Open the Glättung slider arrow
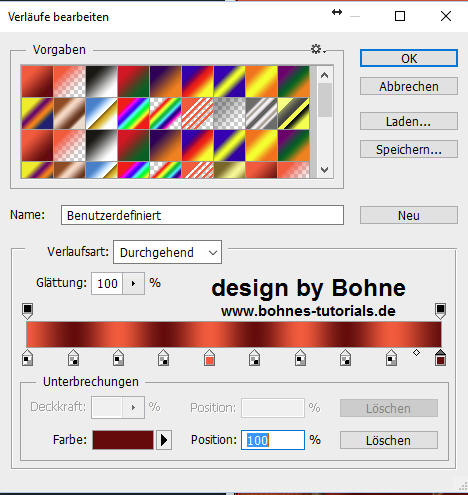This screenshot has height=495, width=468. click(x=133, y=283)
